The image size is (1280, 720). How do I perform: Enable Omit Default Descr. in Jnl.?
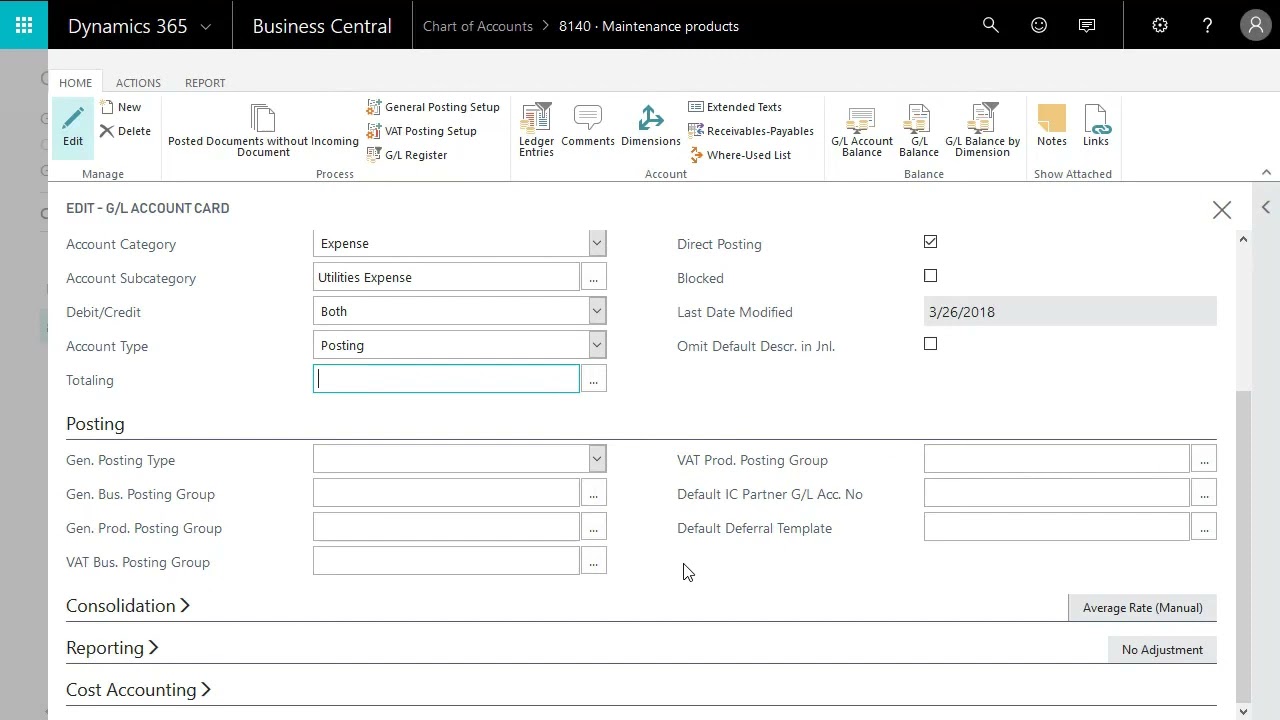pyautogui.click(x=931, y=344)
